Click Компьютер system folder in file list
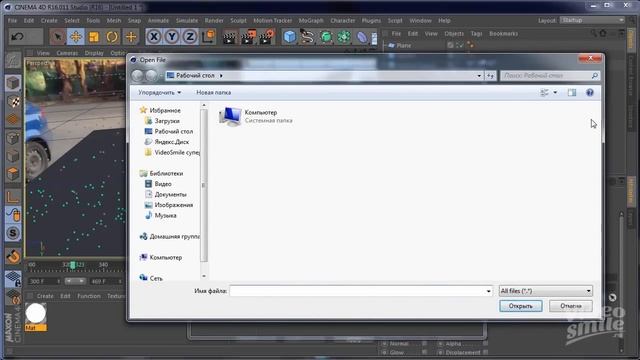This screenshot has height=360, width=640. click(256, 116)
